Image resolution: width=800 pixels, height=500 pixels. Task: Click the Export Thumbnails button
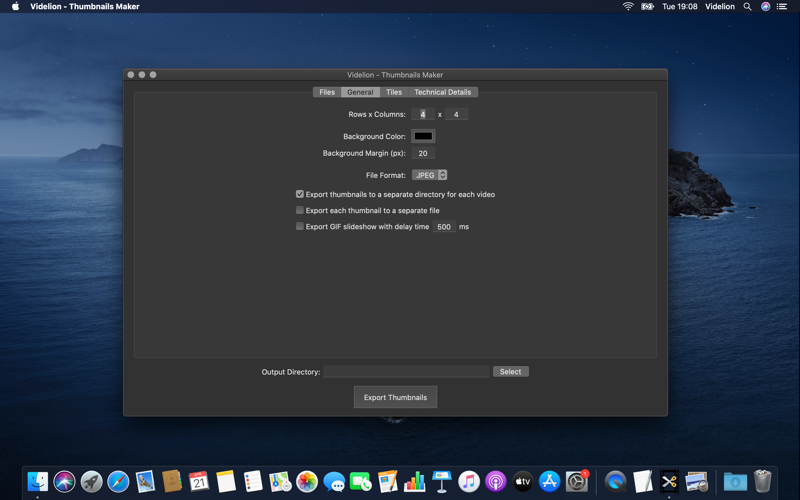(395, 397)
